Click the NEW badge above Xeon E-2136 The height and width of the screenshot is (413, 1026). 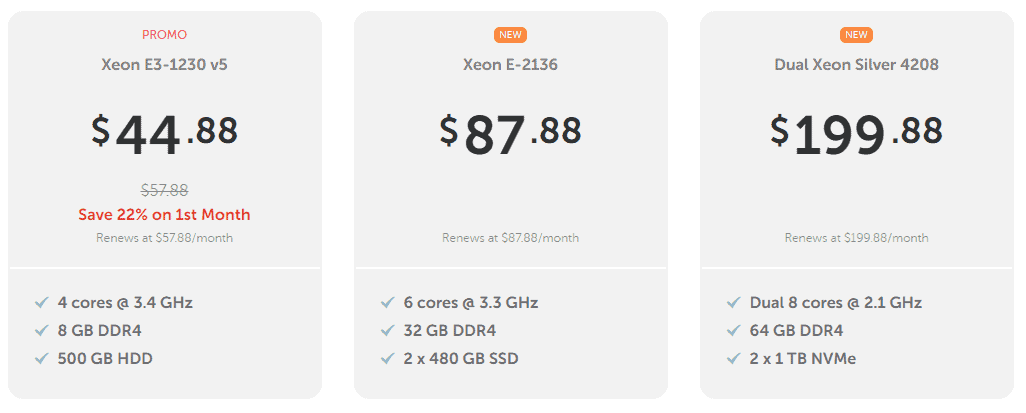tap(510, 35)
